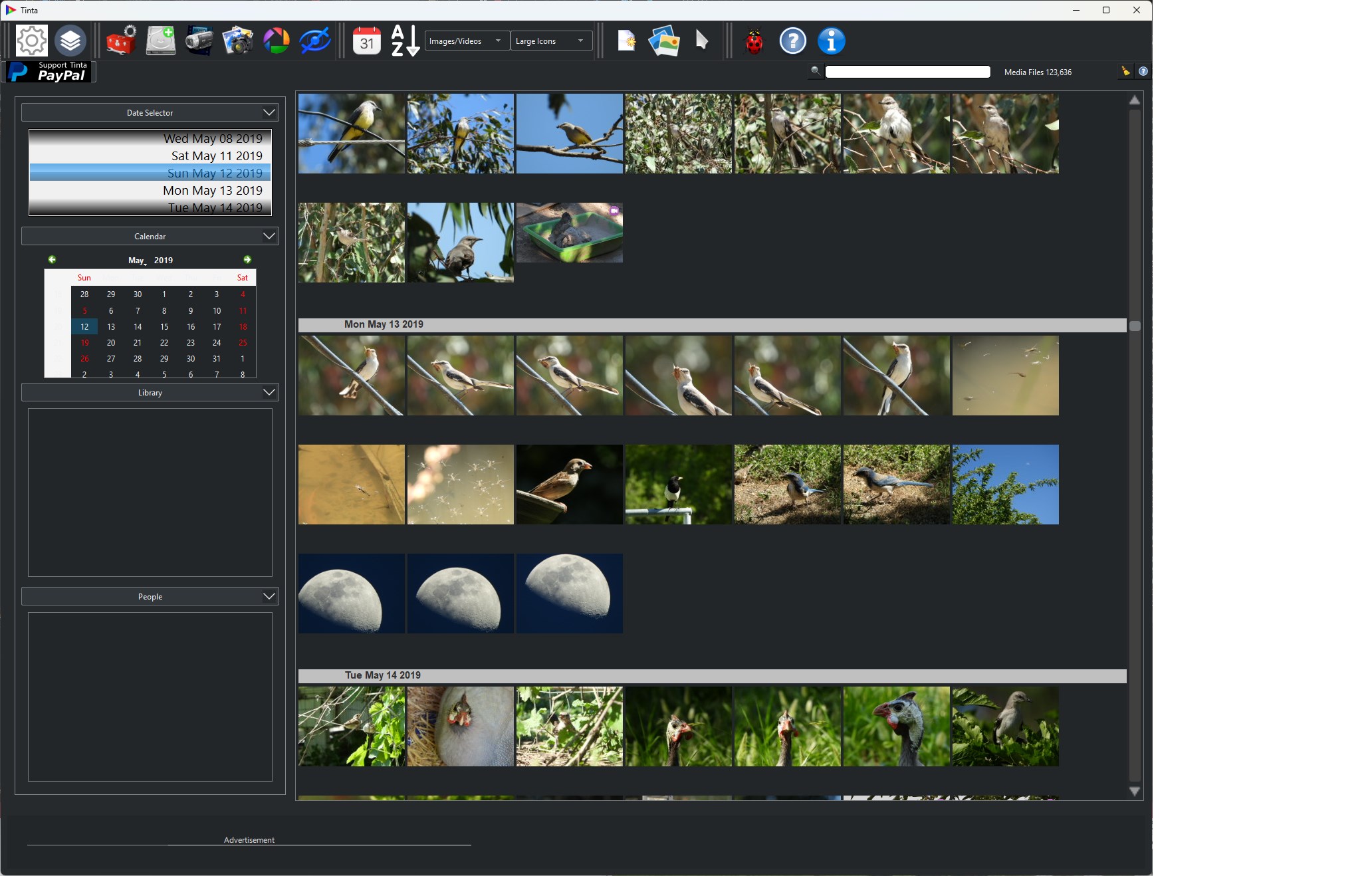Toggle A-Z sort order

[x=404, y=41]
